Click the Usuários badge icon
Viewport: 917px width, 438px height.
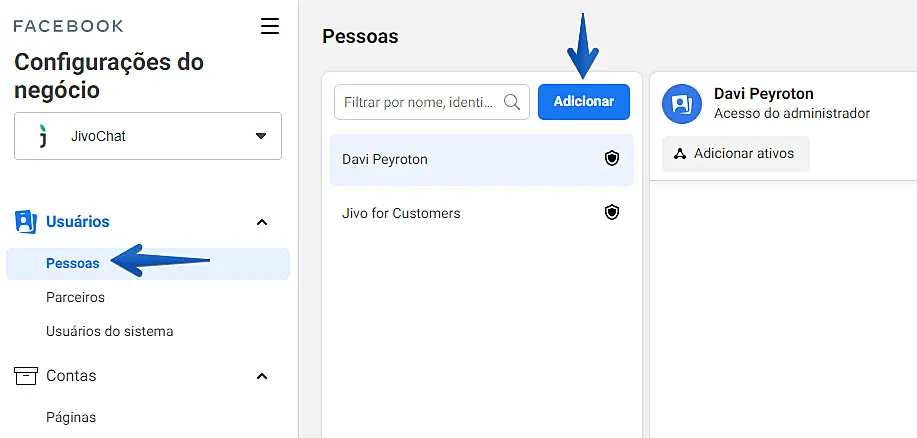tap(26, 222)
